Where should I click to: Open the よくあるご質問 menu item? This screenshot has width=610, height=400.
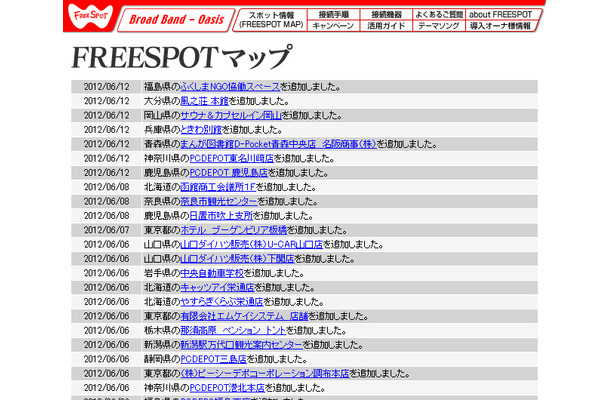[x=439, y=14]
